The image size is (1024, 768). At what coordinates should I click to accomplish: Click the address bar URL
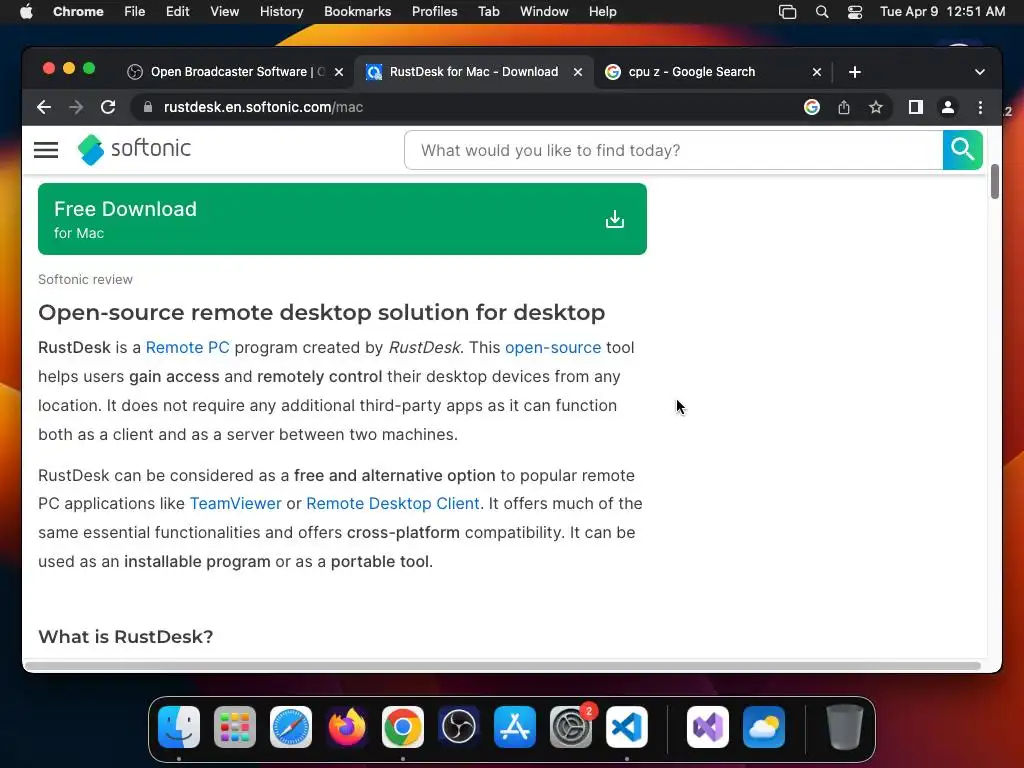tap(263, 107)
